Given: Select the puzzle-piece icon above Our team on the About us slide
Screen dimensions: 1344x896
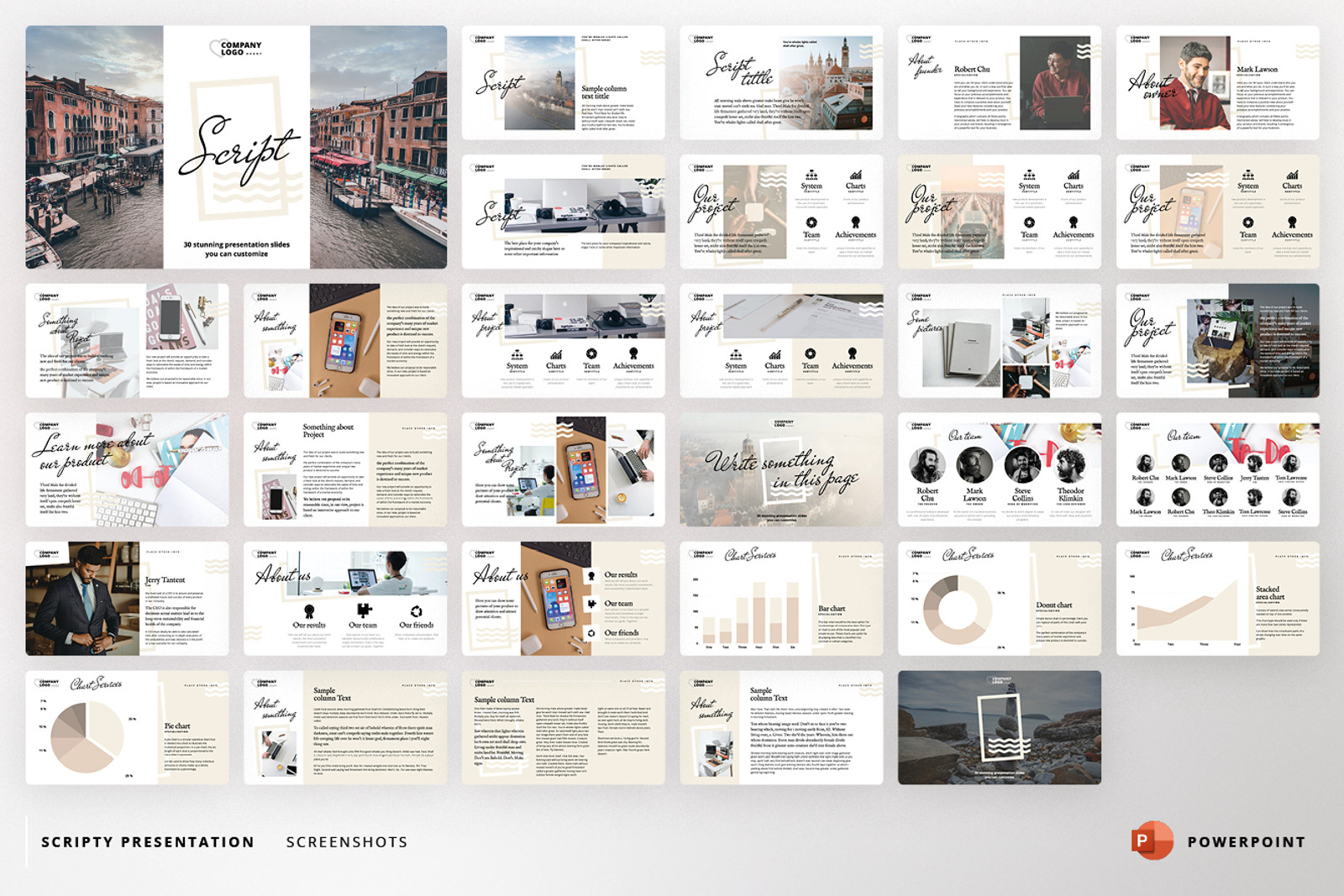Looking at the screenshot, I should click(x=365, y=610).
